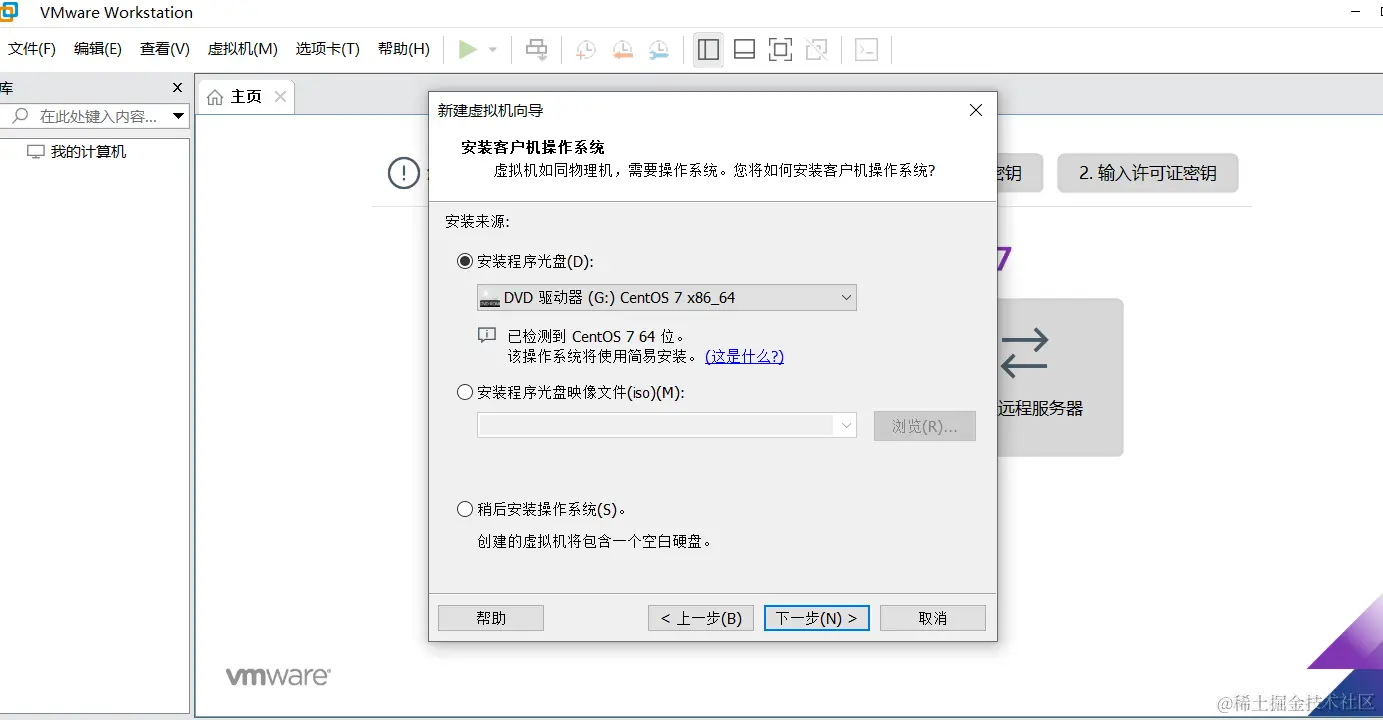Click the home icon on the Home tab
Viewport: 1383px width, 720px height.
(x=215, y=97)
